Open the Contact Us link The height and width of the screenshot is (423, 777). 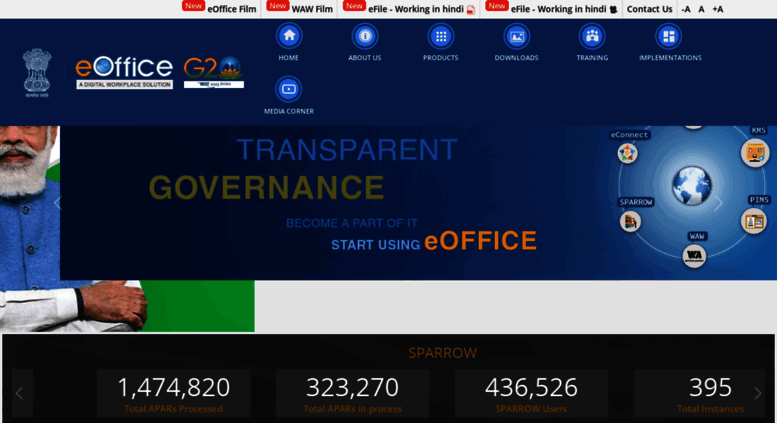pos(649,9)
